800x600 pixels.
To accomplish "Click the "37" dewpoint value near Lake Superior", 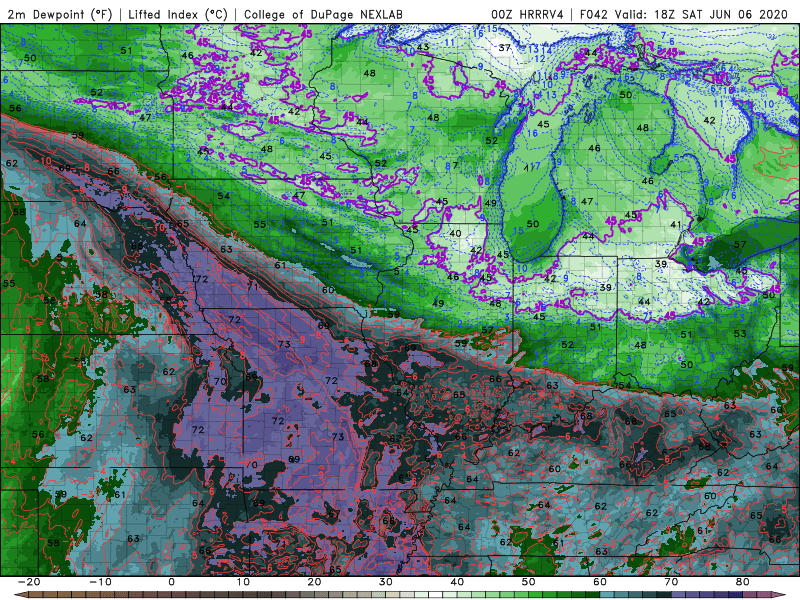I will (x=504, y=47).
